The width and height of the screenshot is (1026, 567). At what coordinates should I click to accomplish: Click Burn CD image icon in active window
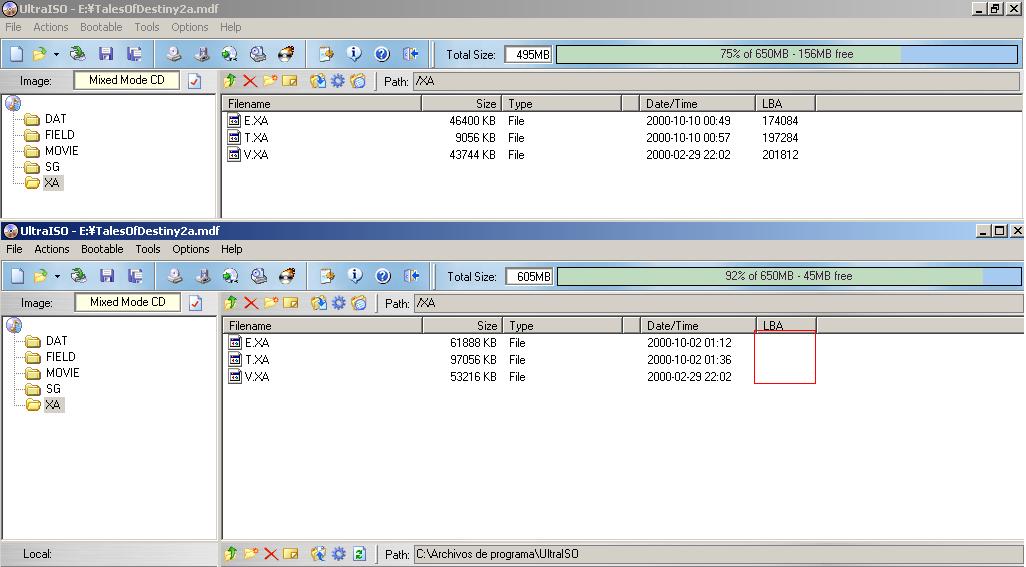pos(287,276)
